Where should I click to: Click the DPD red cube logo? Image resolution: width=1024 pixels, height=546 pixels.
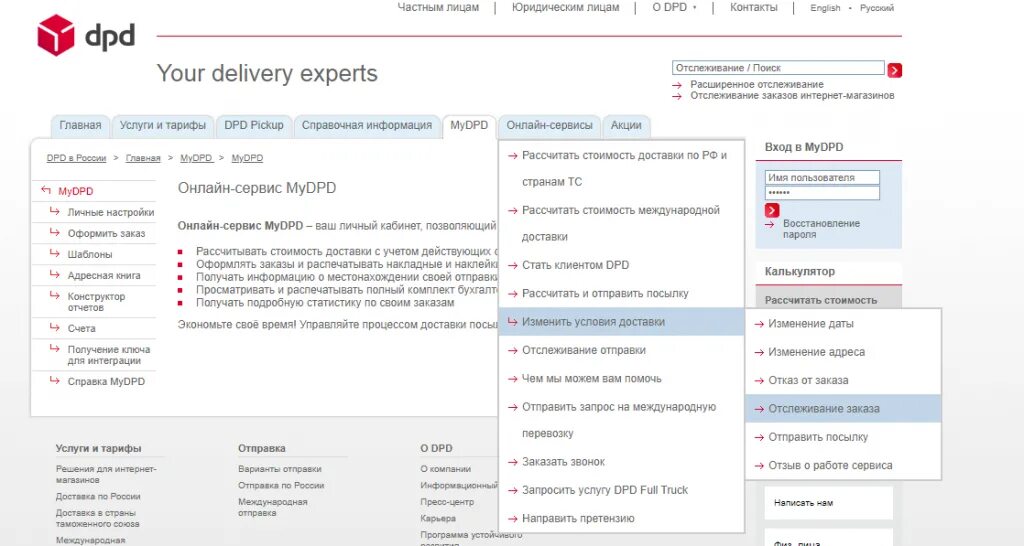coord(56,35)
